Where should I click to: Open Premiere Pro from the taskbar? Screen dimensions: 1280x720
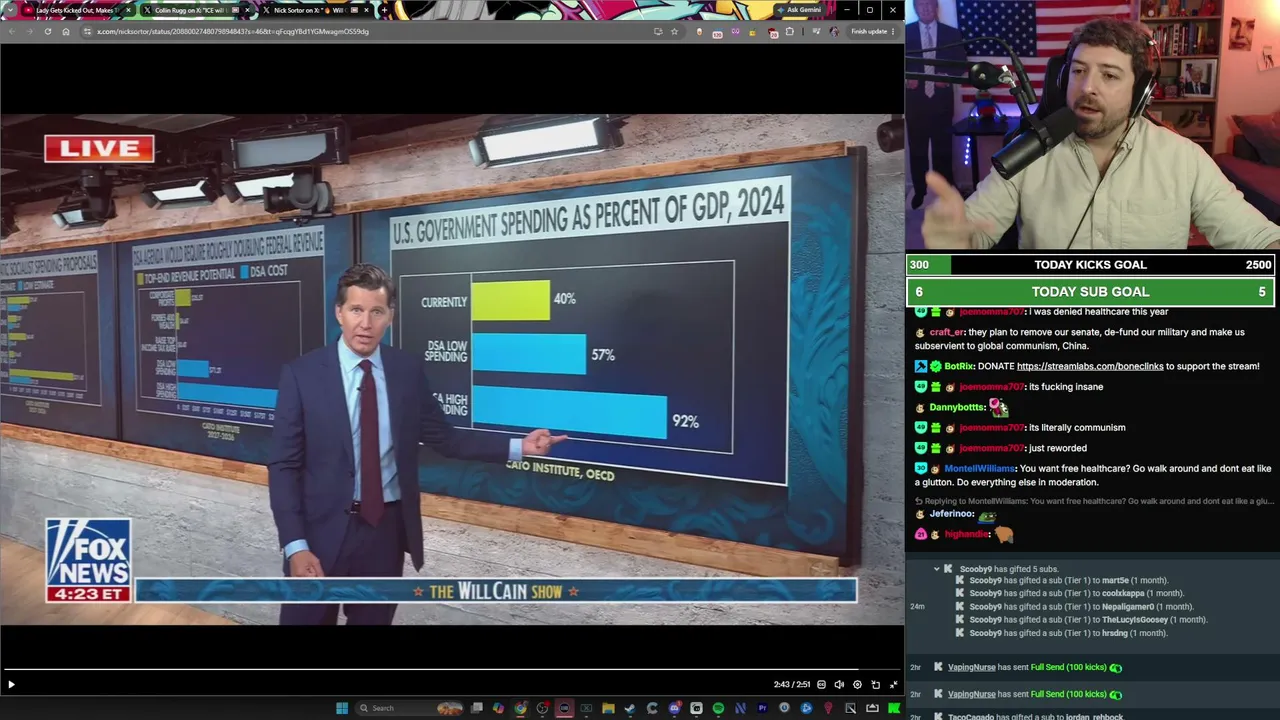[762, 708]
